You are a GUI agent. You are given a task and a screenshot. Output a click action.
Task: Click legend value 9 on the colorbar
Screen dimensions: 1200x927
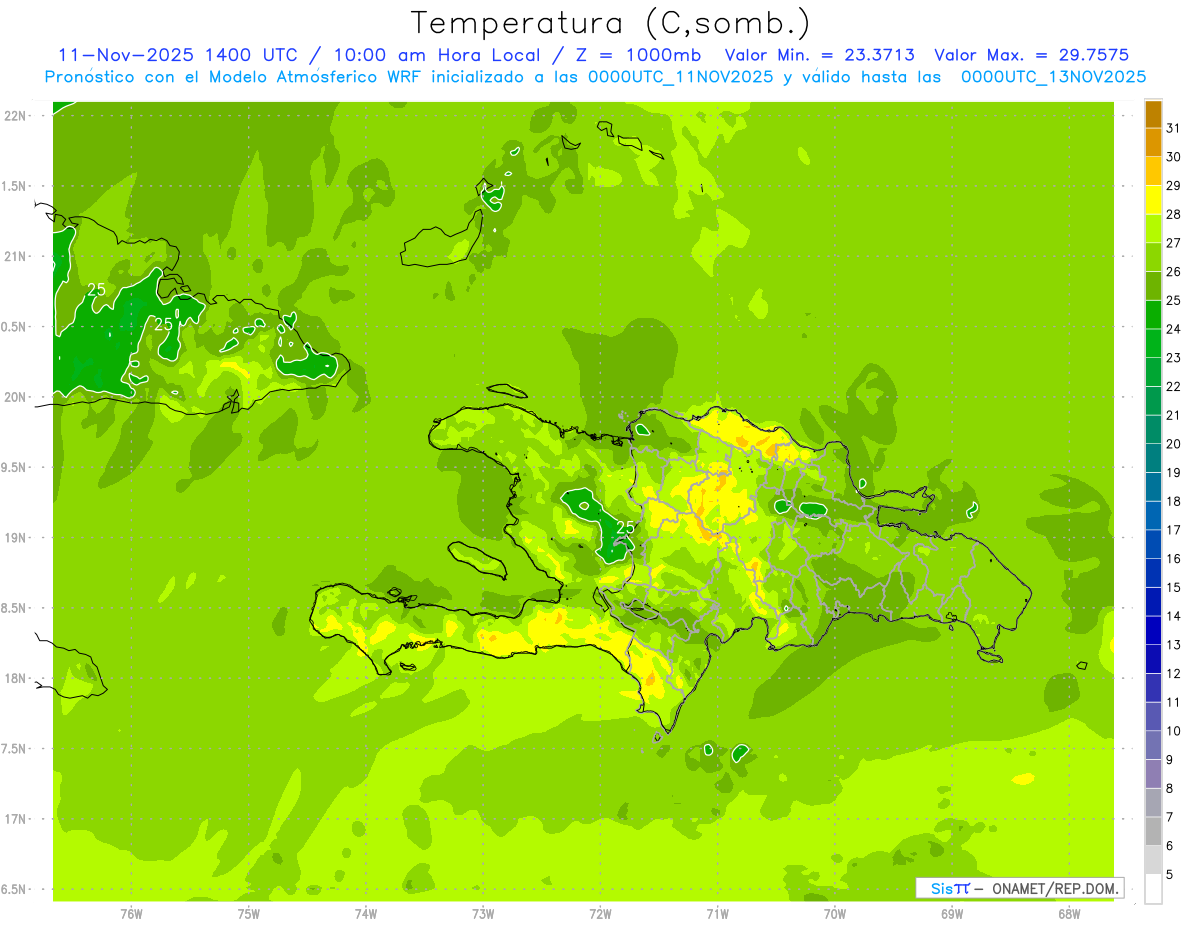[1169, 760]
